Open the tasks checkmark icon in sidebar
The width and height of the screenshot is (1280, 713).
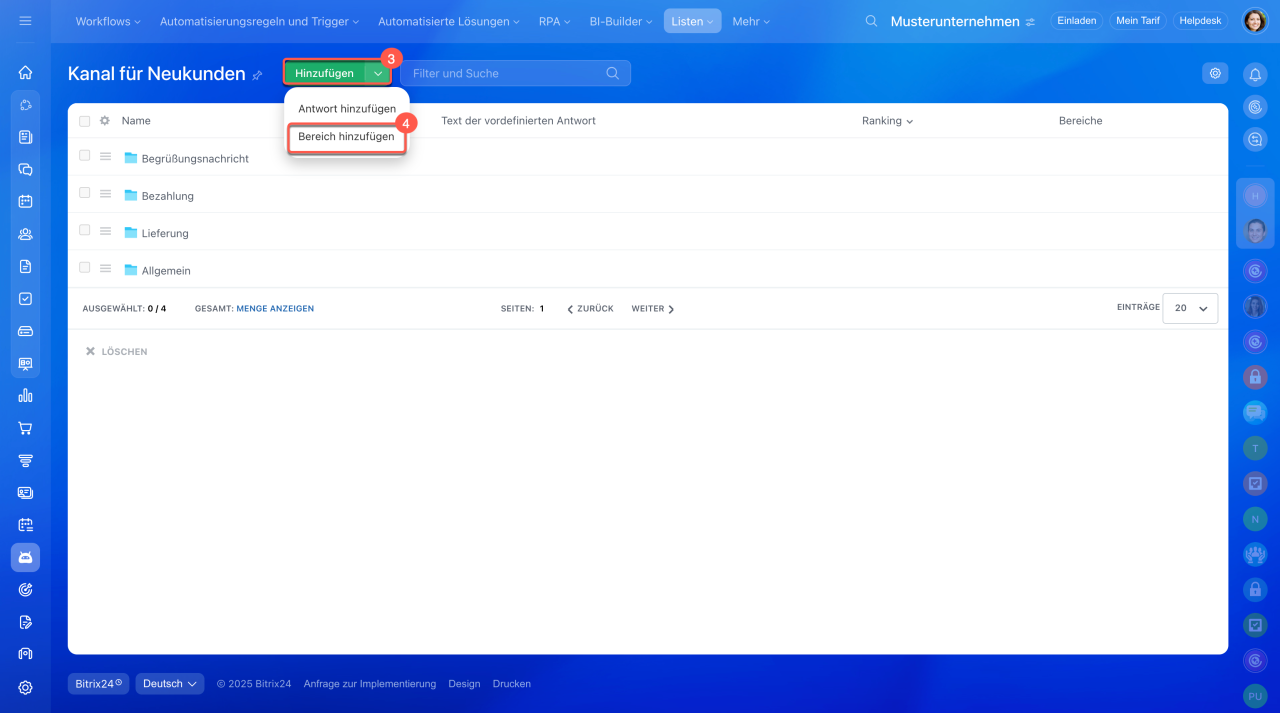pyautogui.click(x=25, y=298)
